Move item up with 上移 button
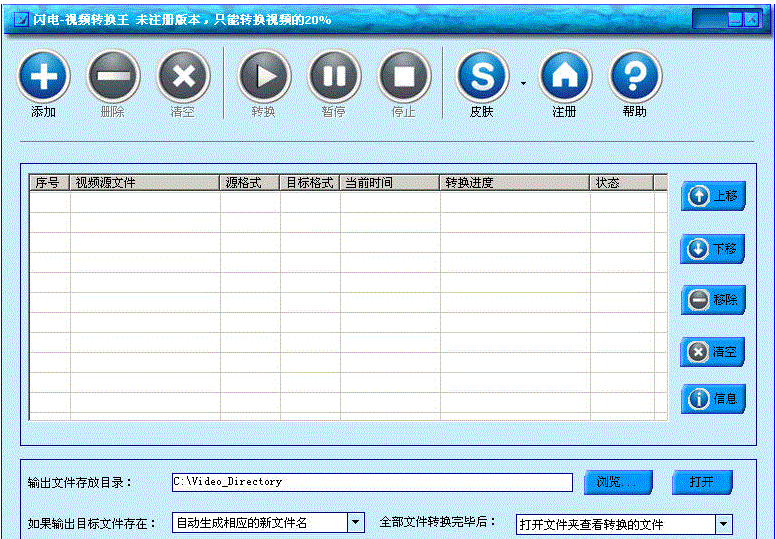Viewport: 776px width, 539px height. click(x=713, y=196)
